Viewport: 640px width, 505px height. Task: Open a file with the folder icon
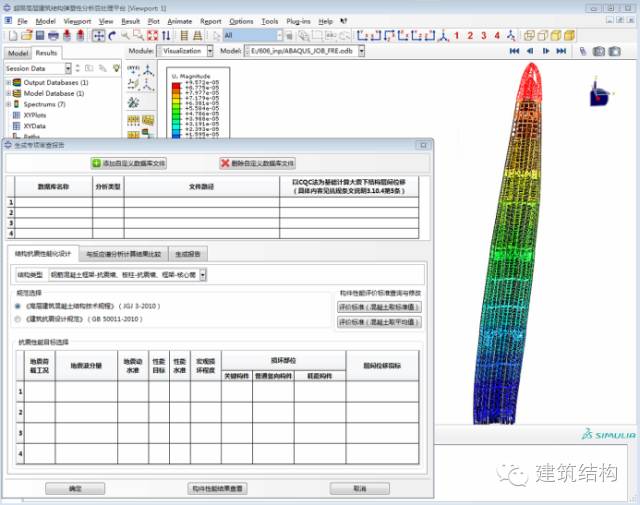click(27, 36)
